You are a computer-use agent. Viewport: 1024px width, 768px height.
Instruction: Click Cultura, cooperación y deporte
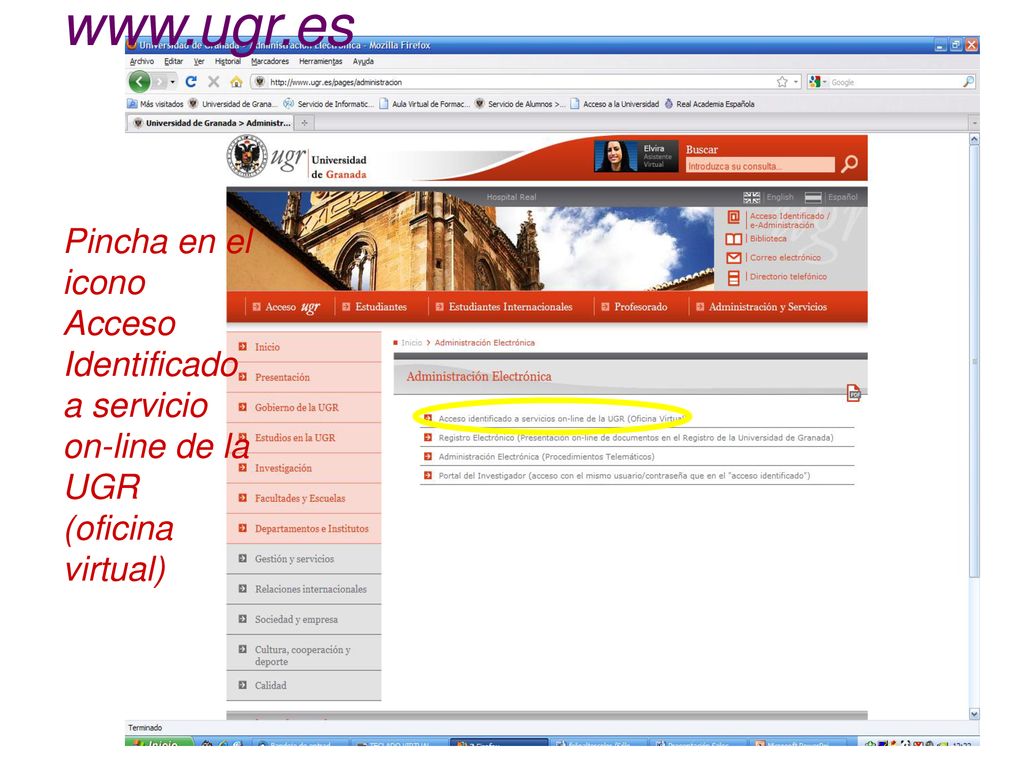pyautogui.click(x=304, y=653)
